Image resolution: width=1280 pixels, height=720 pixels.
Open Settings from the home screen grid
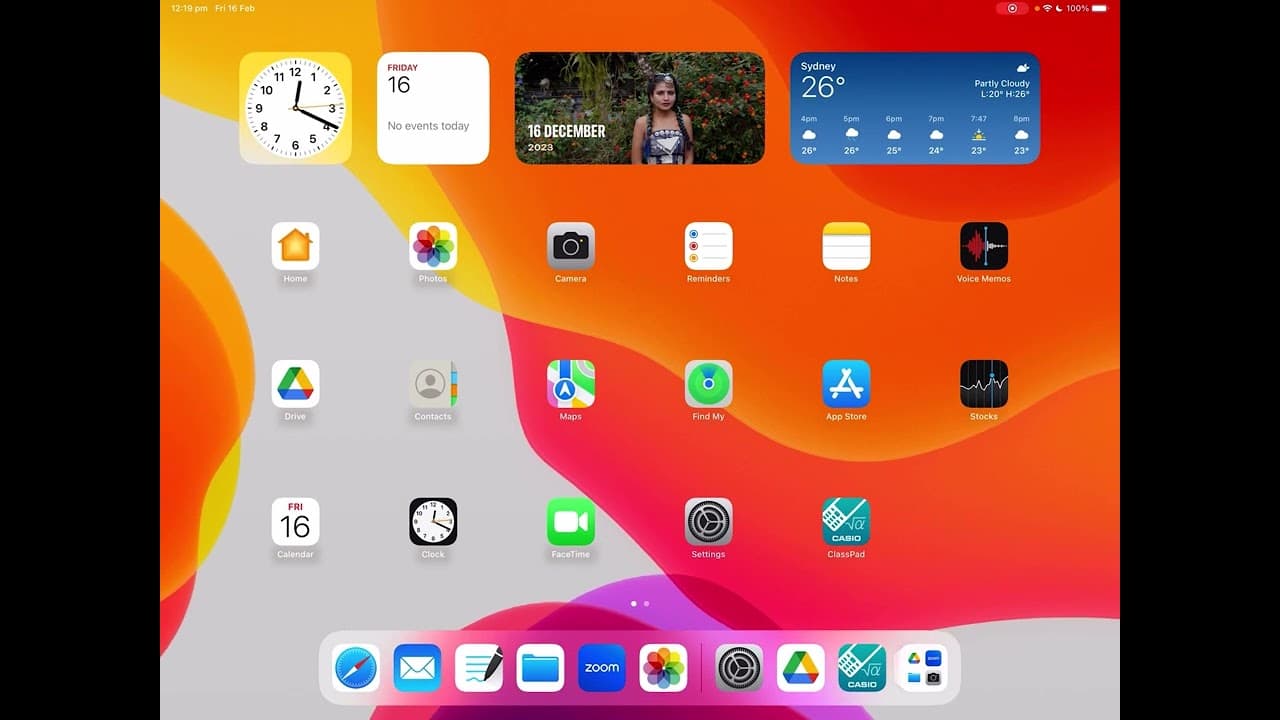point(709,522)
